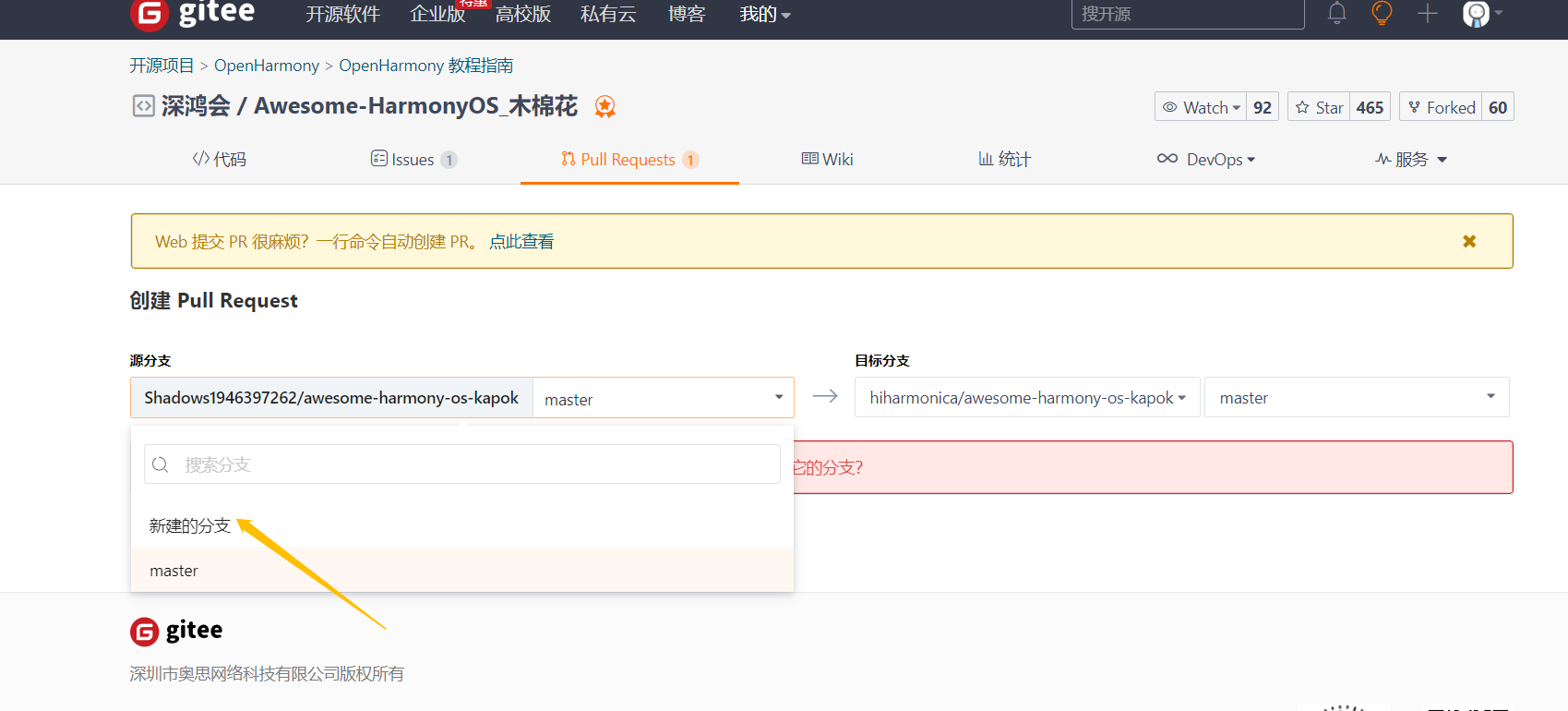Viewport: 1568px width, 711px height.
Task: Expand the 服务 dropdown tab
Action: pos(1411,159)
